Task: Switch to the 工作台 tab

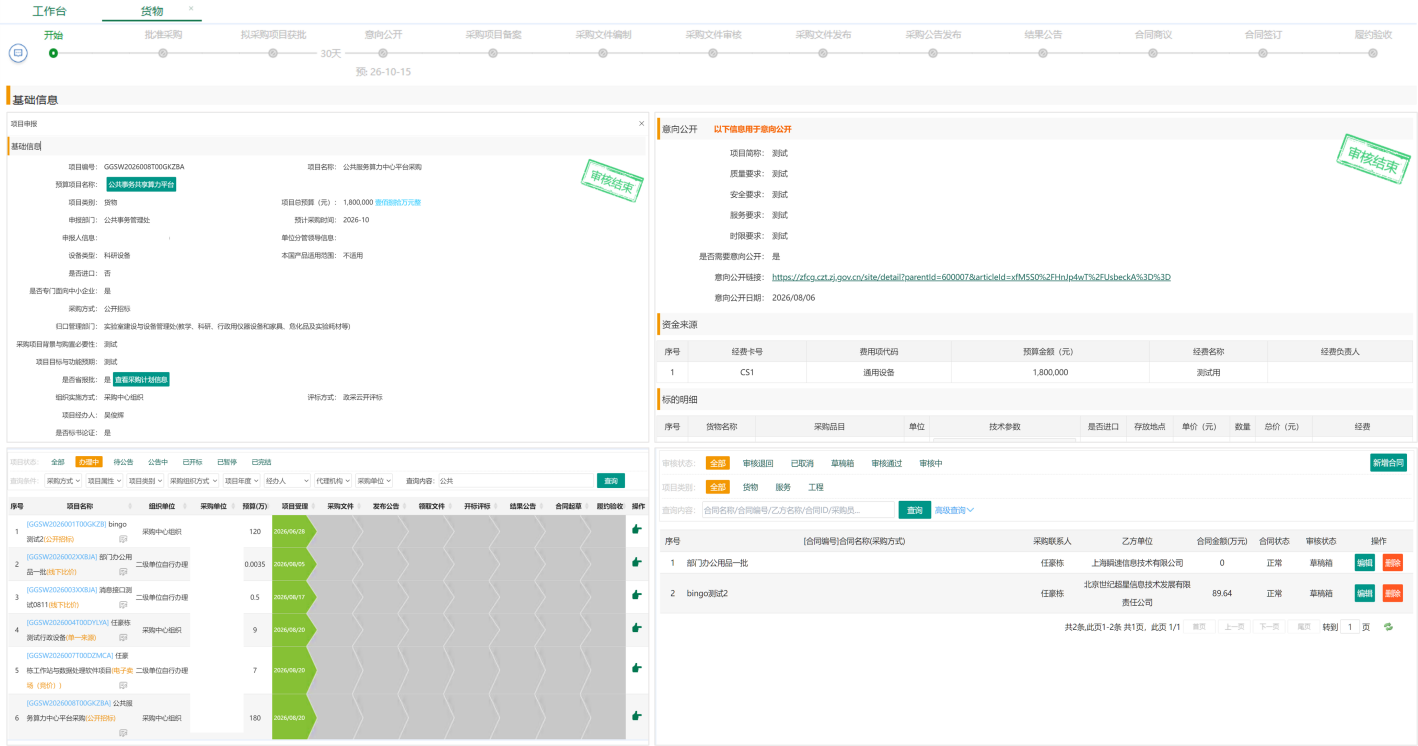Action: point(49,11)
